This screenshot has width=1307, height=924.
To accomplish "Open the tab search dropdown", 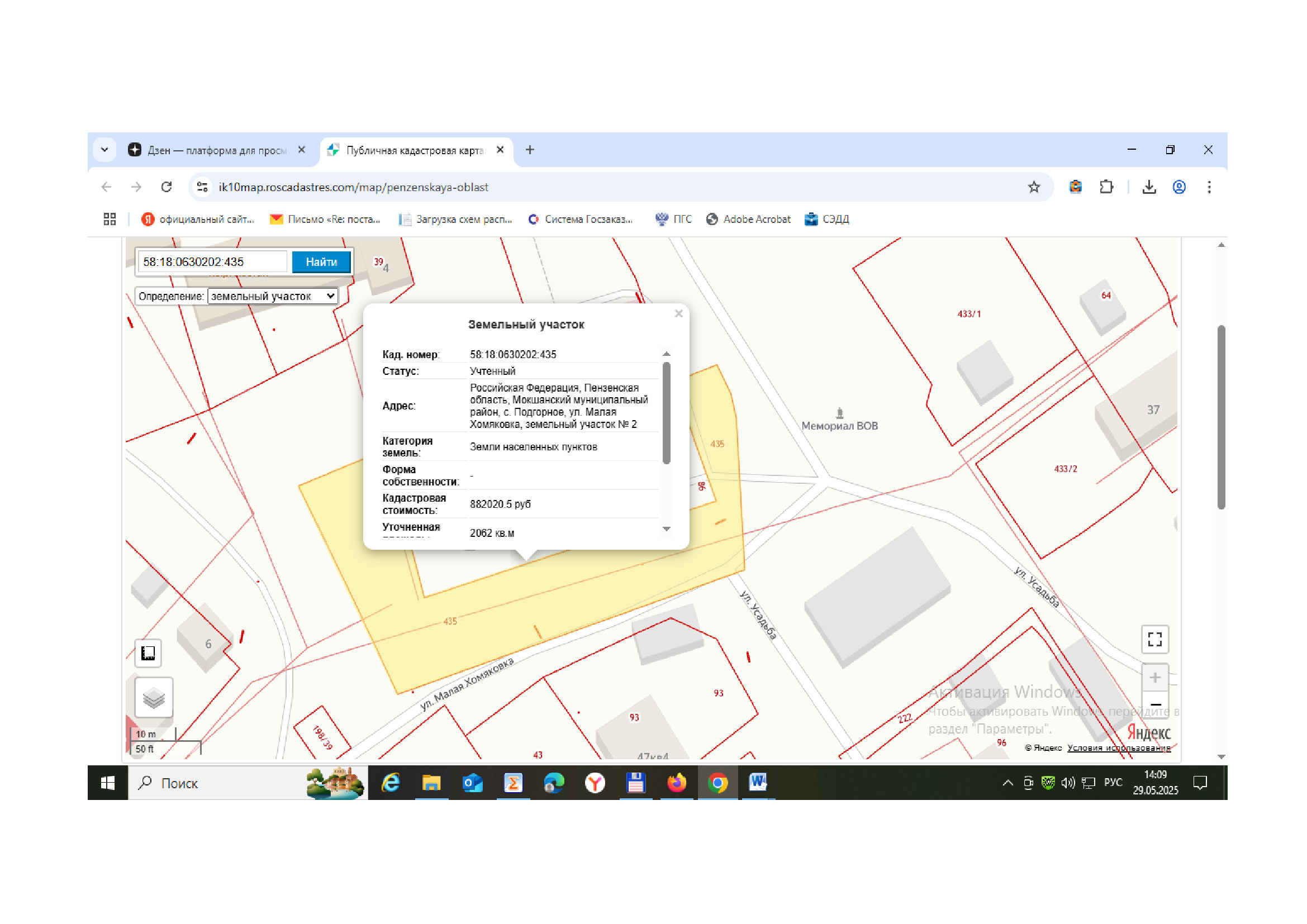I will (x=104, y=150).
